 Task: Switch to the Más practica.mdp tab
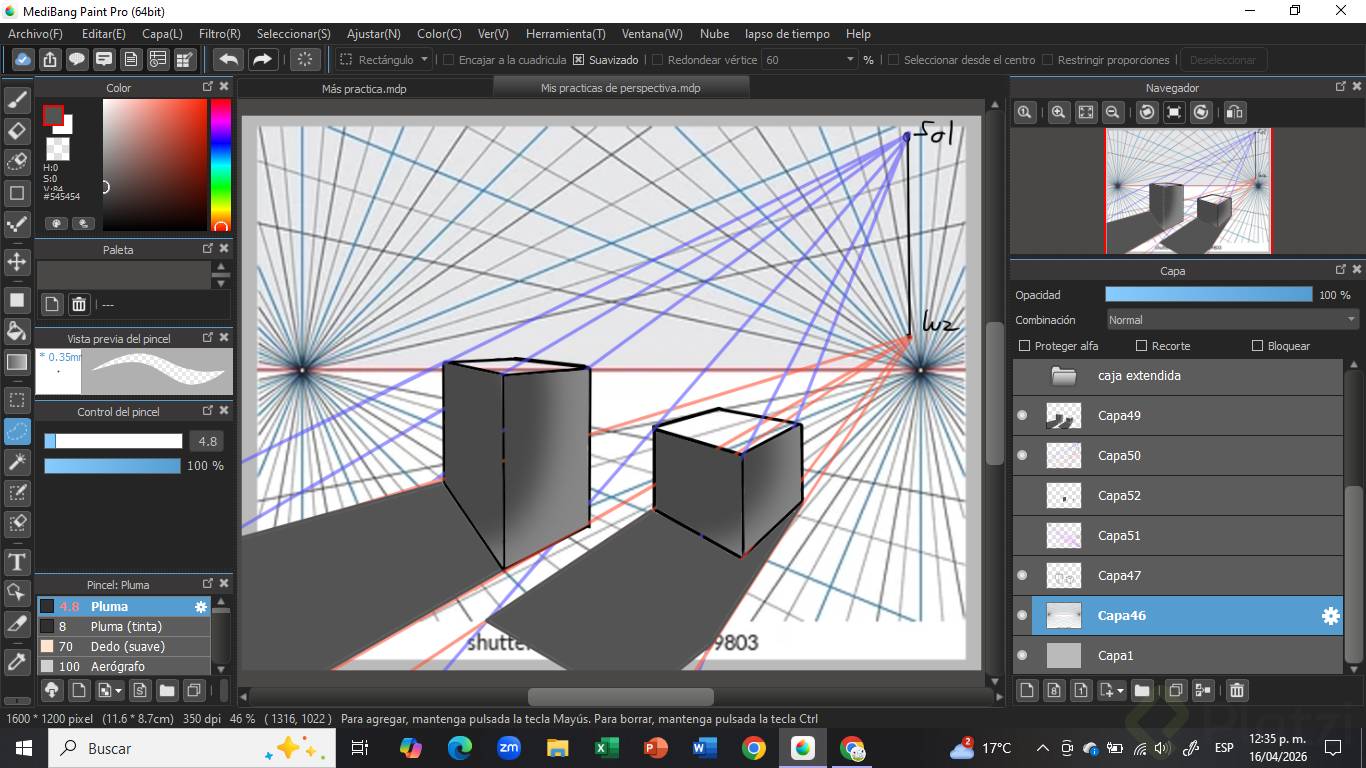click(364, 88)
